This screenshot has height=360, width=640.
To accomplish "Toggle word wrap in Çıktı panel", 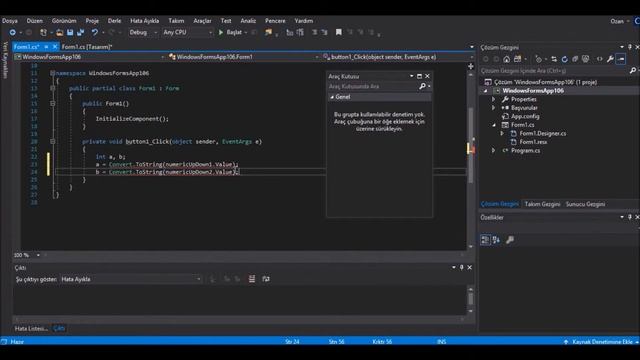I will point(266,279).
